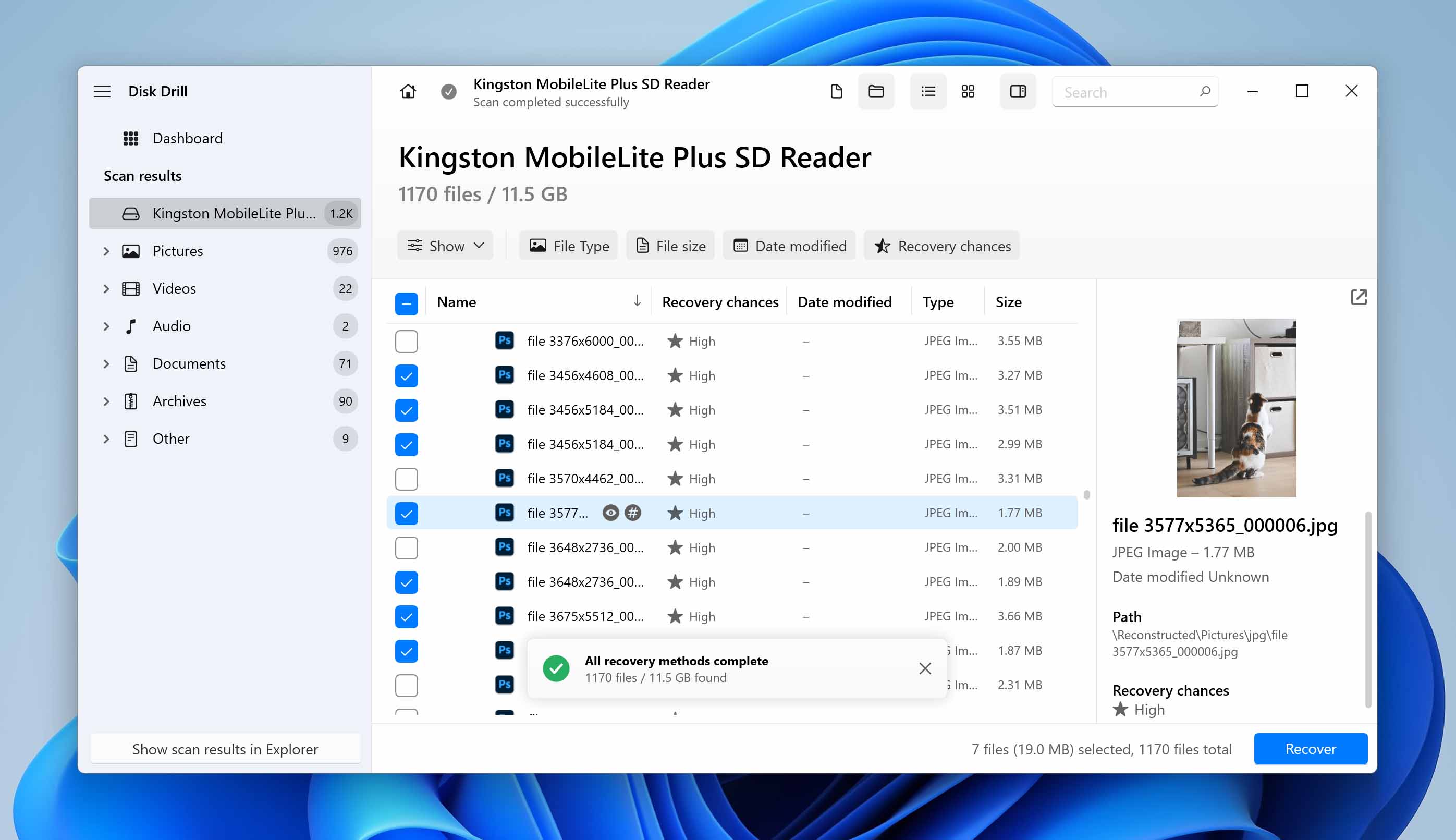Click the Audio music note icon

pyautogui.click(x=131, y=326)
